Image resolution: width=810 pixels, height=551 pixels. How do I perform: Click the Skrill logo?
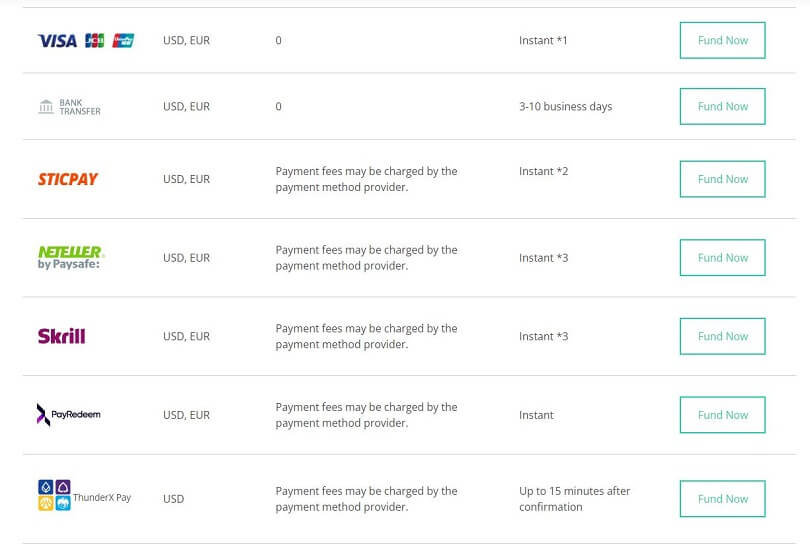(61, 336)
